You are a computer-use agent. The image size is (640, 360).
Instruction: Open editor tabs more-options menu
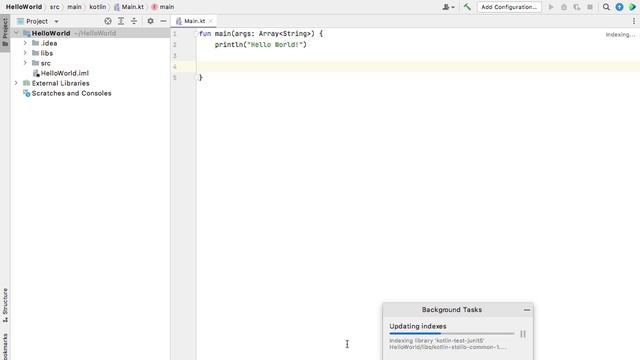633,21
